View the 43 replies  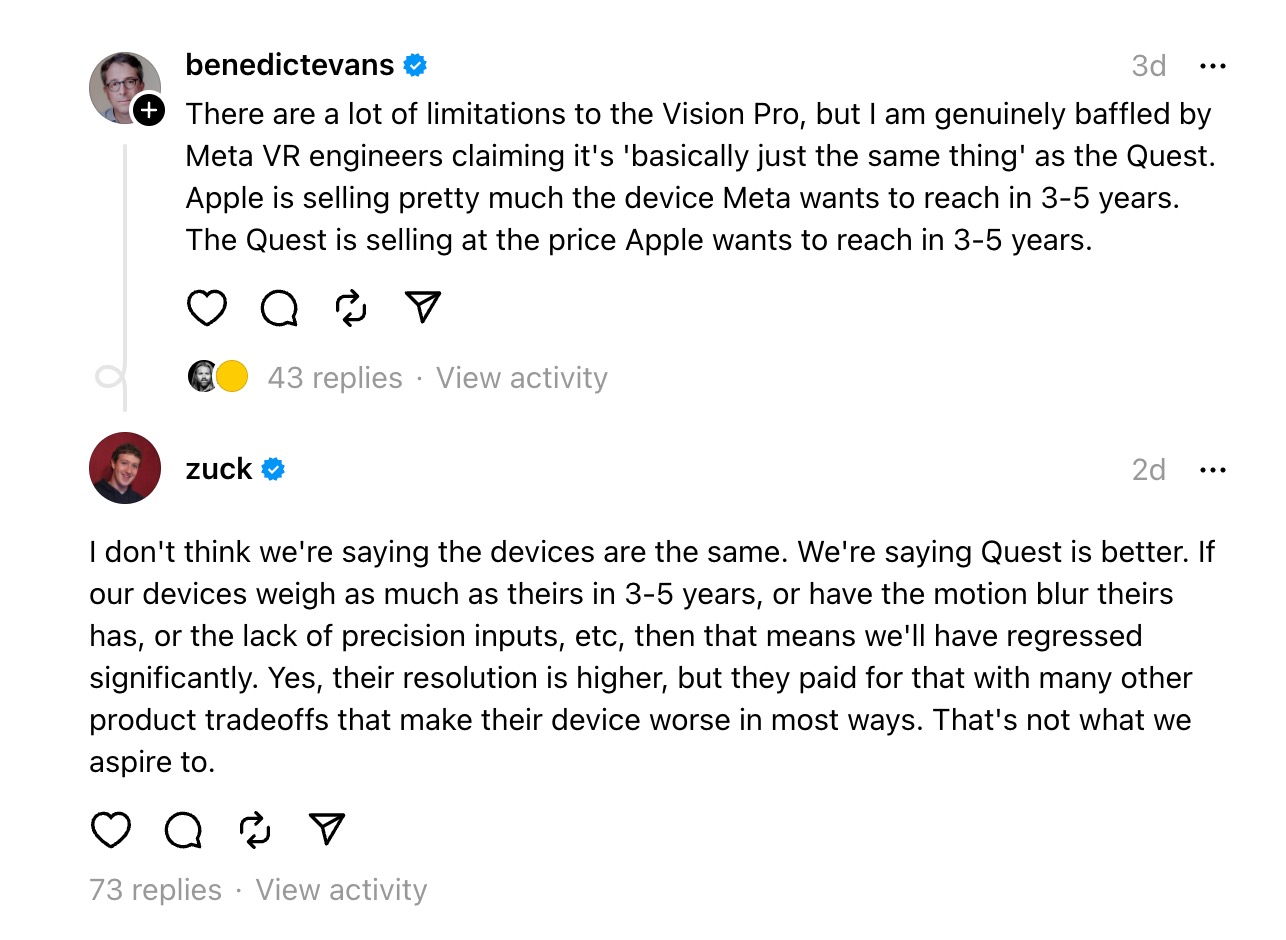pyautogui.click(x=335, y=378)
